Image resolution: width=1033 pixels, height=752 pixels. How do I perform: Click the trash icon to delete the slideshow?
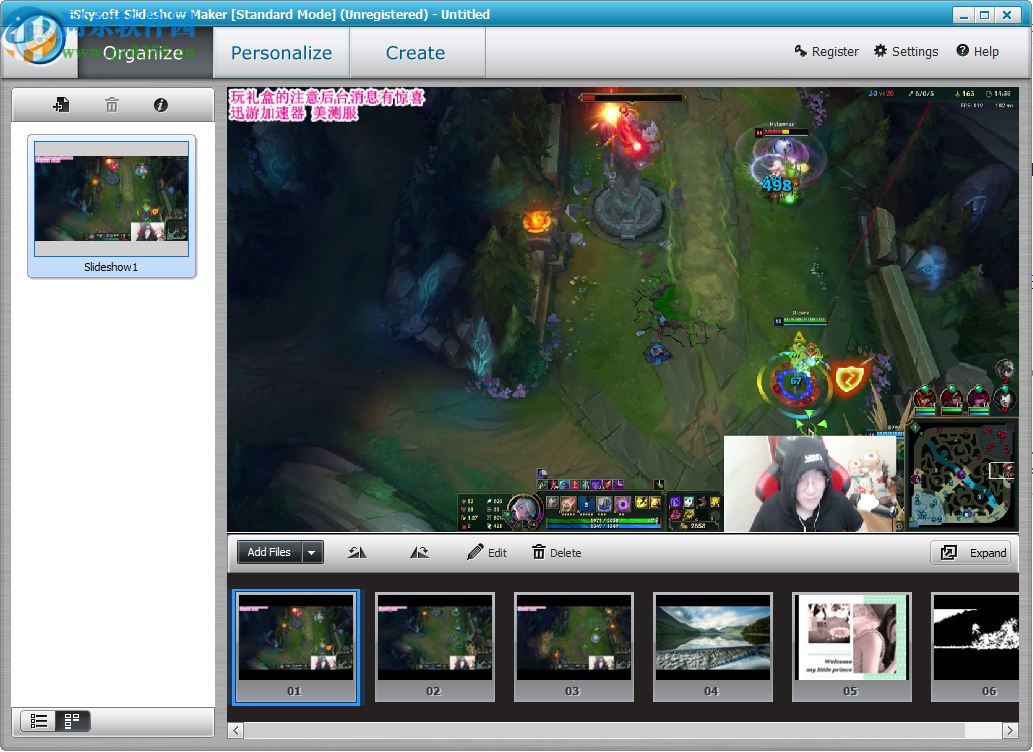coord(111,104)
